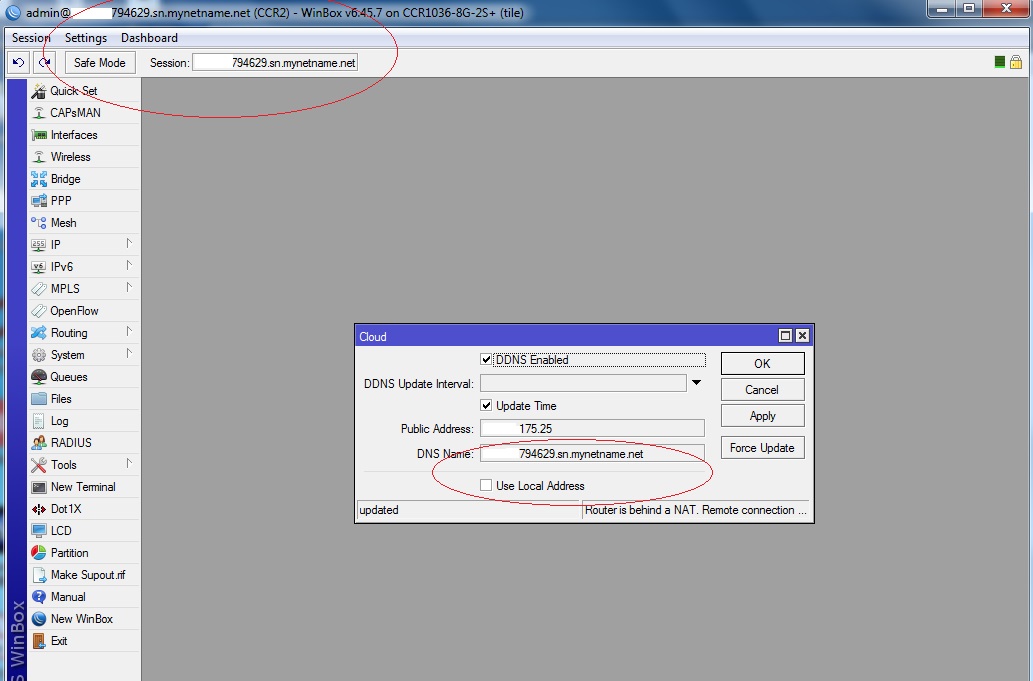Image resolution: width=1033 pixels, height=681 pixels.
Task: Expand the Tools submenu
Action: [x=129, y=464]
